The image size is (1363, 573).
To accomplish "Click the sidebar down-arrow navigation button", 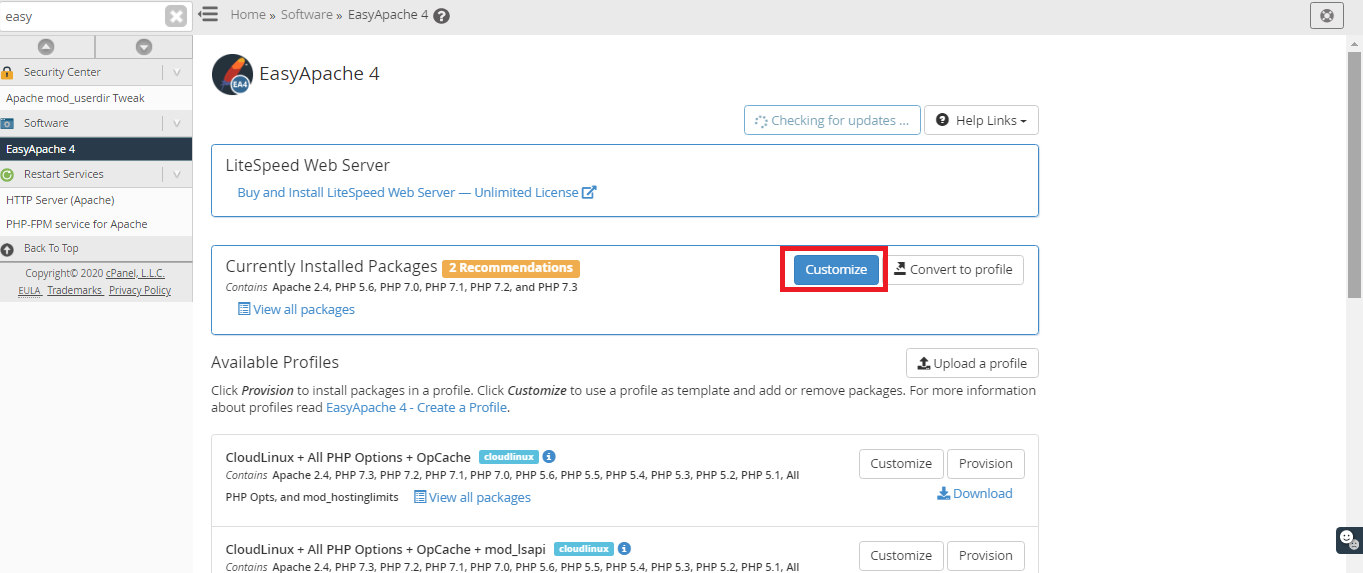I will point(144,47).
